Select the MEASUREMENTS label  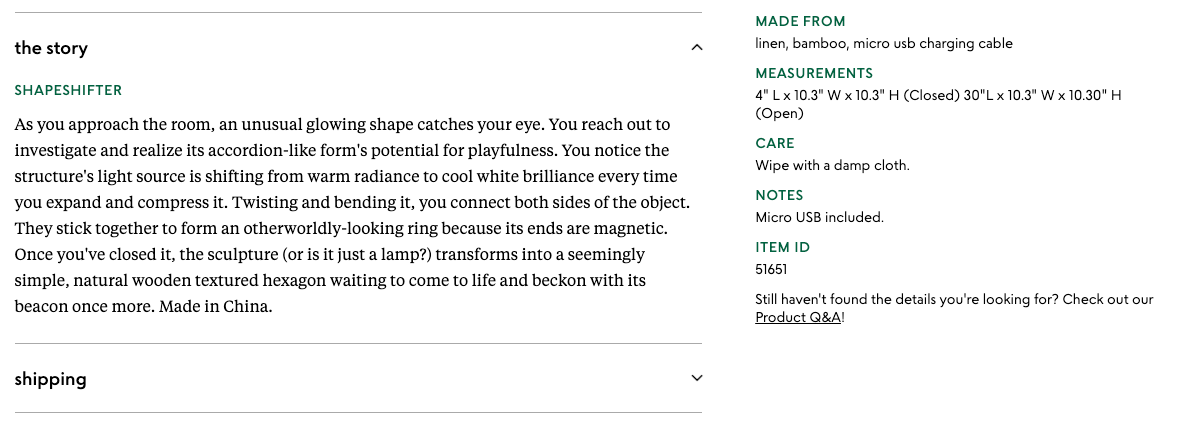[814, 73]
